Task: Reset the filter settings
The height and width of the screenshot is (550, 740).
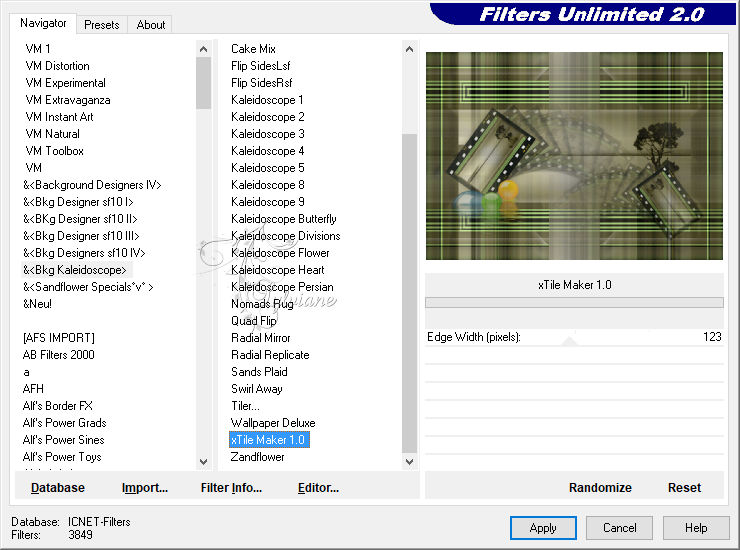Action: tap(684, 488)
